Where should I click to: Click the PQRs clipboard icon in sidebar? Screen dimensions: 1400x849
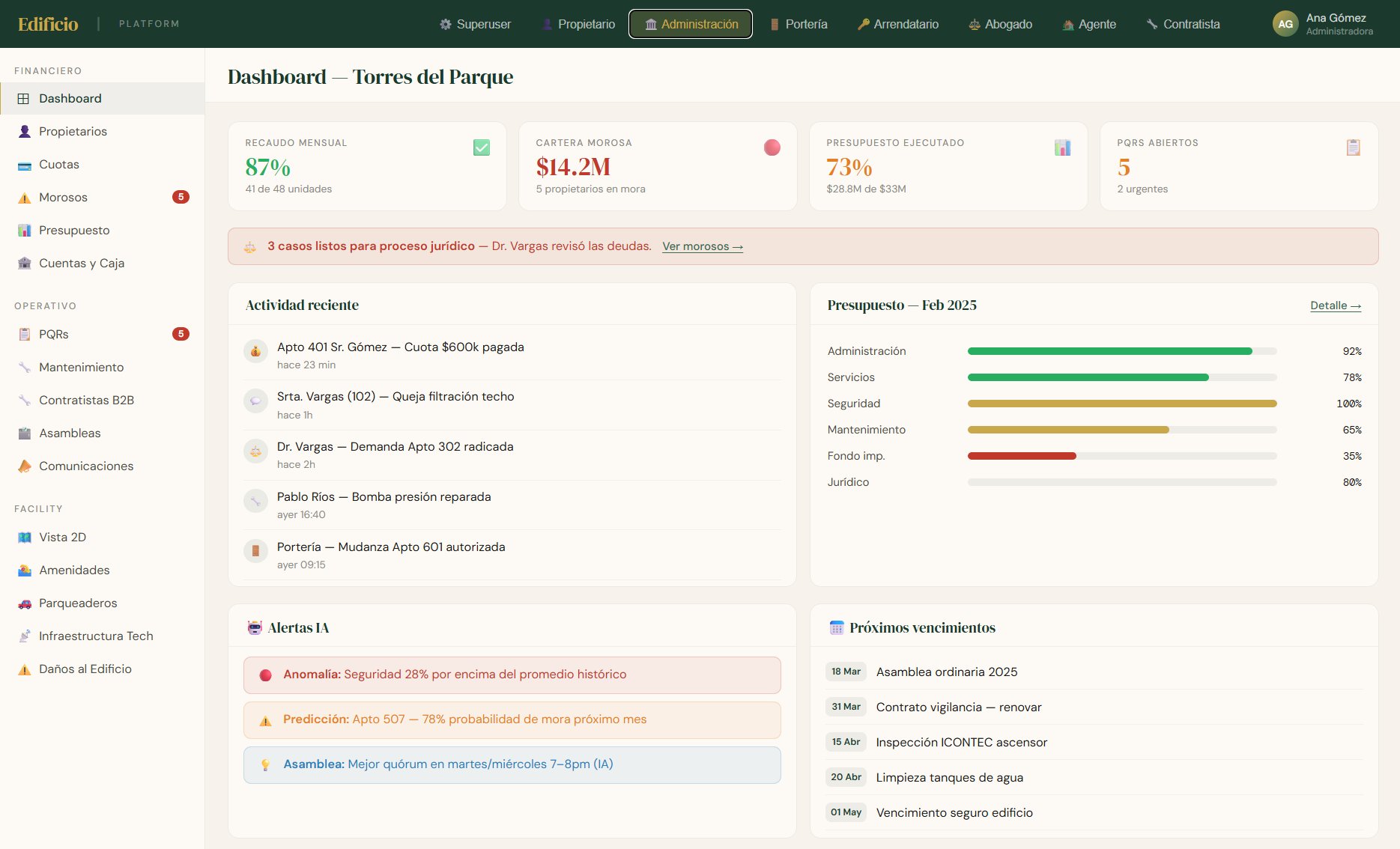coord(24,335)
